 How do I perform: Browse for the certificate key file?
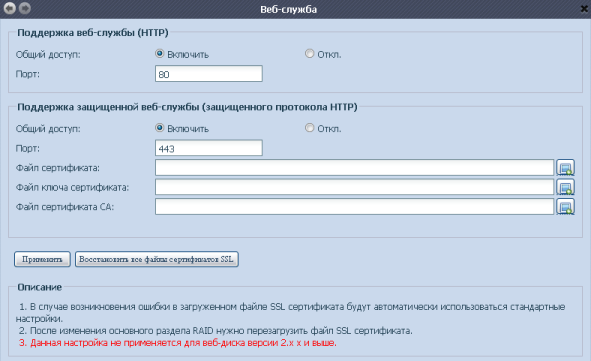pos(565,187)
